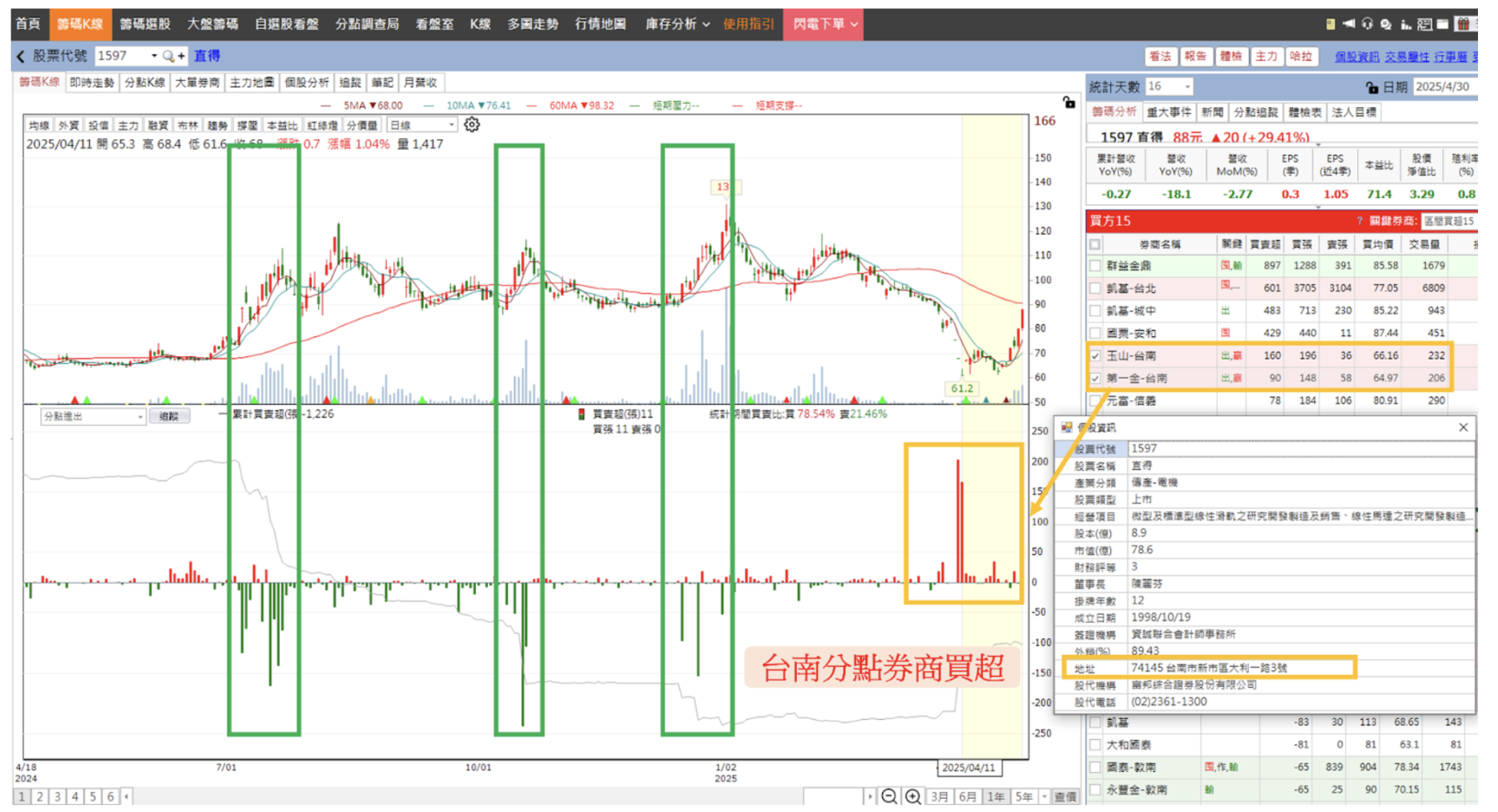Open the 分點進出 dropdown
The height and width of the screenshot is (812, 1498).
(139, 416)
